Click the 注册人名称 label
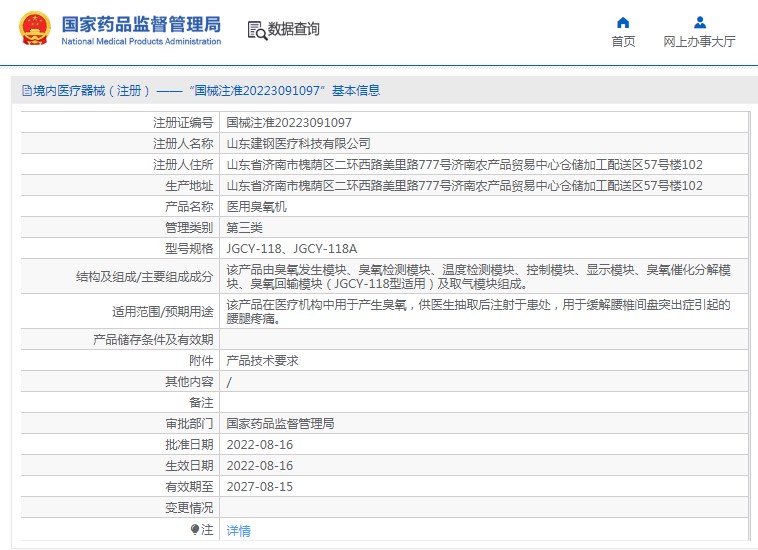The height and width of the screenshot is (550, 758). pos(183,144)
